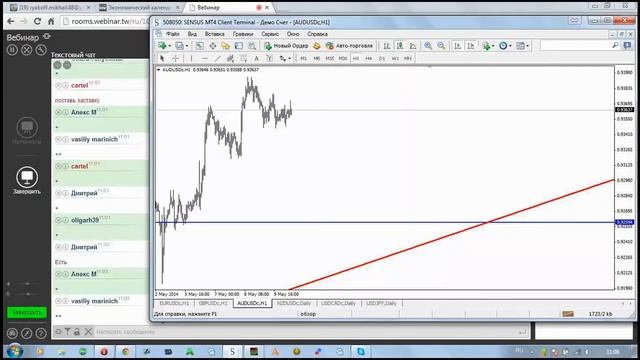
Task: Expand the Profiles dropdown arrow
Action: [187, 46]
